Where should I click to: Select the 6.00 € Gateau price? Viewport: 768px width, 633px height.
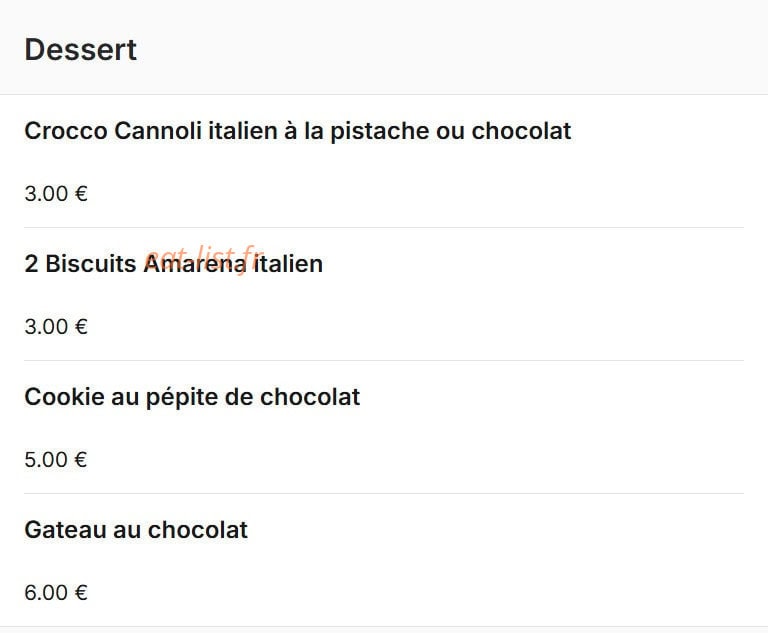56,593
